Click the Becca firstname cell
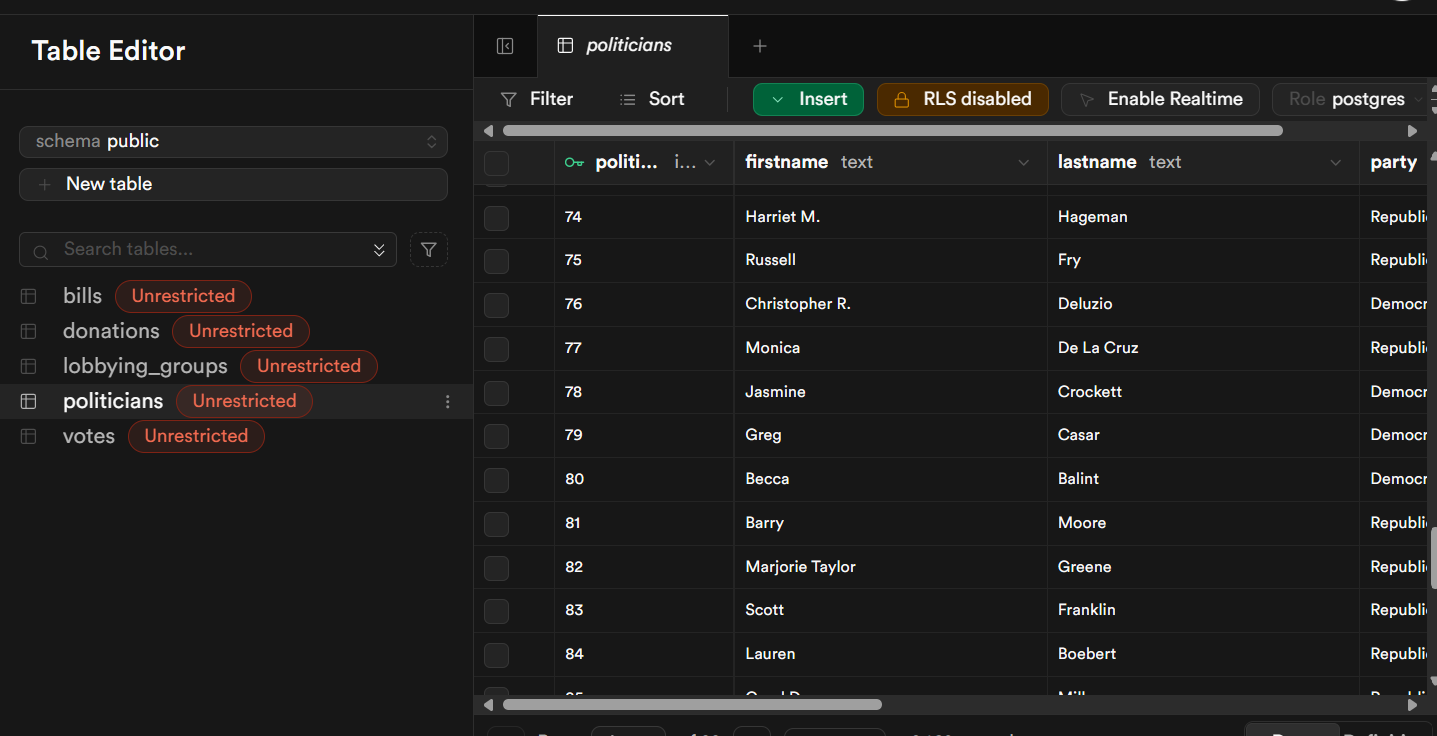Screen dimensions: 1437x736 [890, 479]
